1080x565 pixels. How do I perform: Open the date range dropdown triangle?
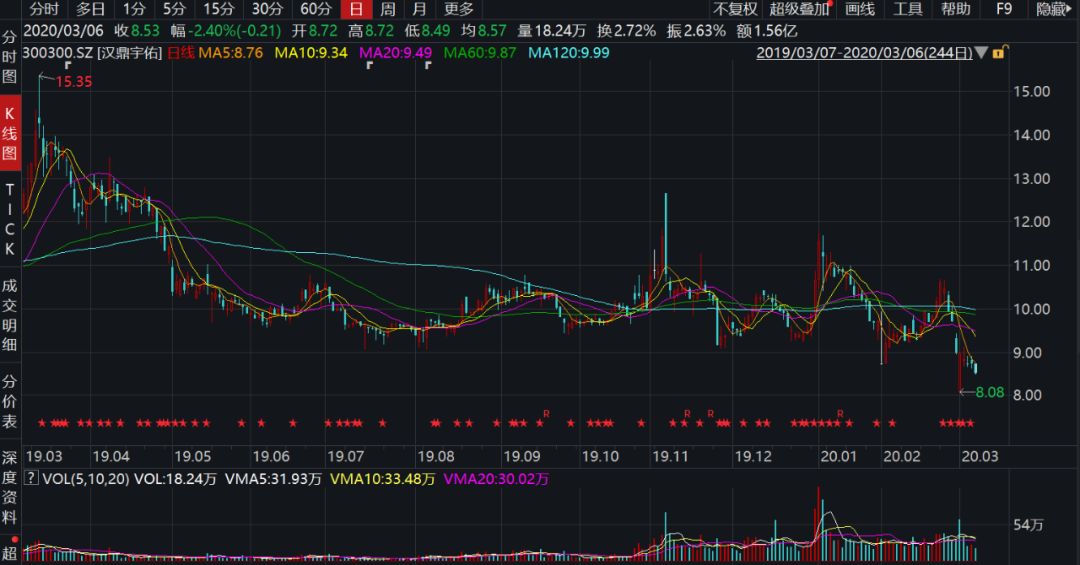[981, 52]
